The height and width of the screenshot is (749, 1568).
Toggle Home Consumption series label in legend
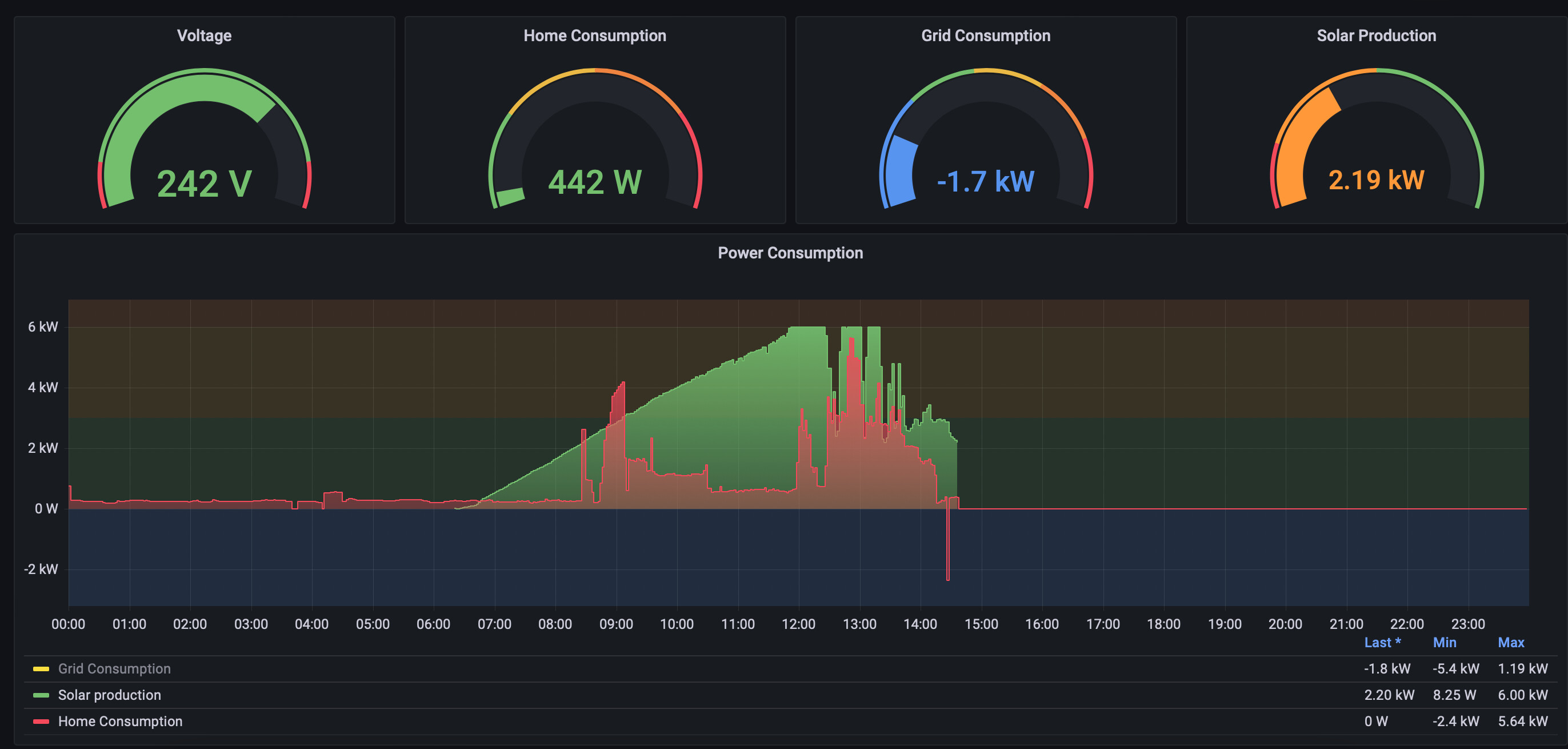coord(120,721)
